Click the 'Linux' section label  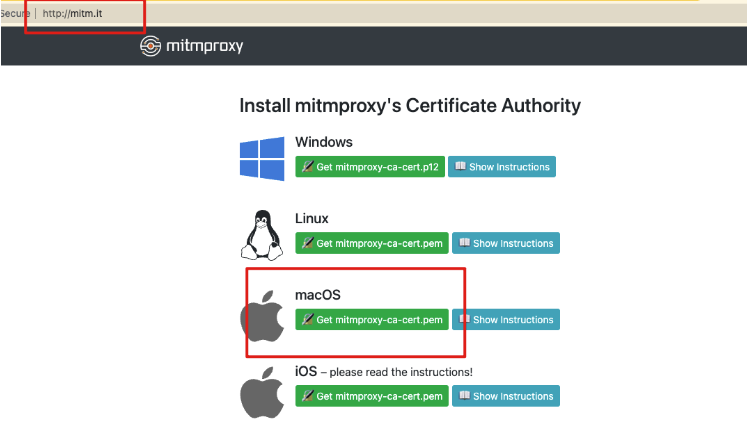tap(312, 218)
